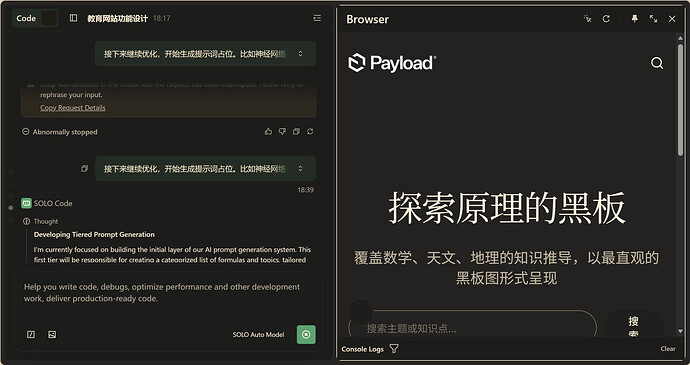Image resolution: width=690 pixels, height=365 pixels.
Task: Click the 探索原理的黑板 headline
Action: pyautogui.click(x=506, y=208)
